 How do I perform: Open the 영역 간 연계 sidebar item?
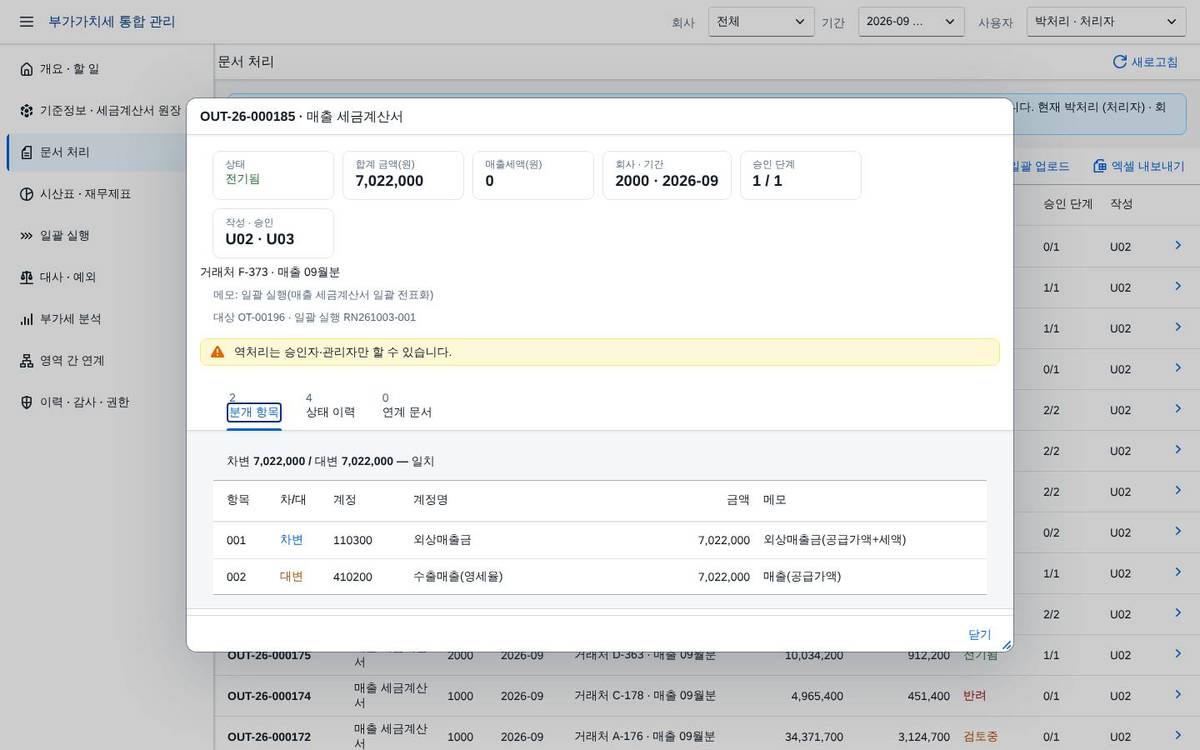[62, 361]
